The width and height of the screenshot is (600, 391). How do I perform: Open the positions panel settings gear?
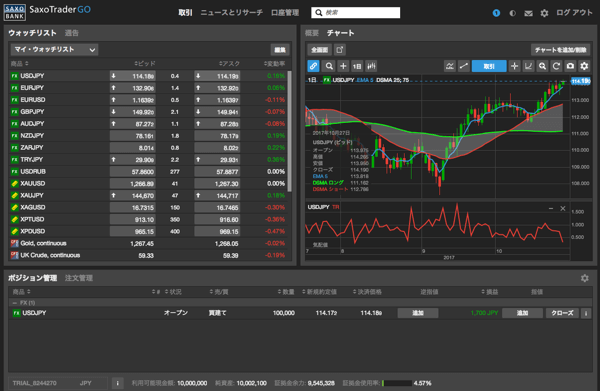(584, 278)
